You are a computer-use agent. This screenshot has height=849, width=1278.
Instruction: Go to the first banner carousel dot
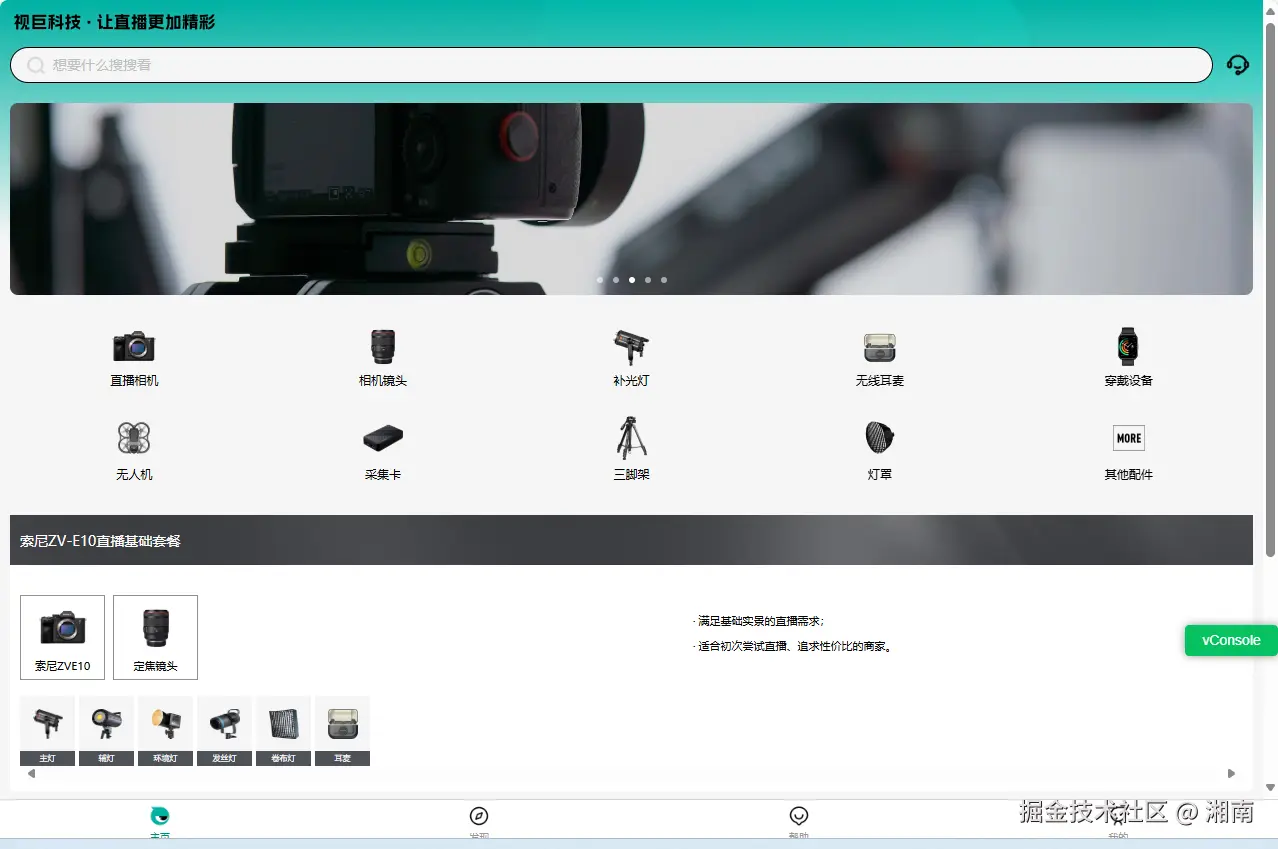click(x=600, y=280)
